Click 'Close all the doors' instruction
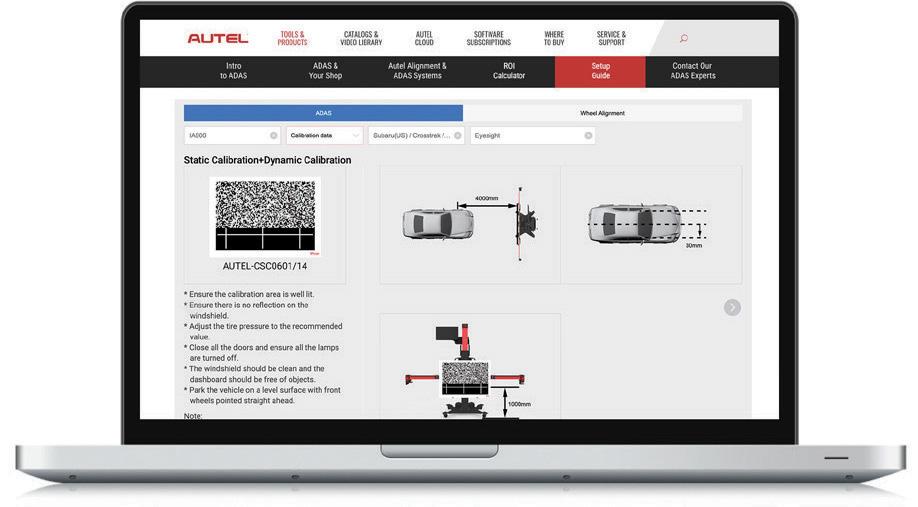Viewport: 918px width, 507px height. pyautogui.click(x=262, y=352)
